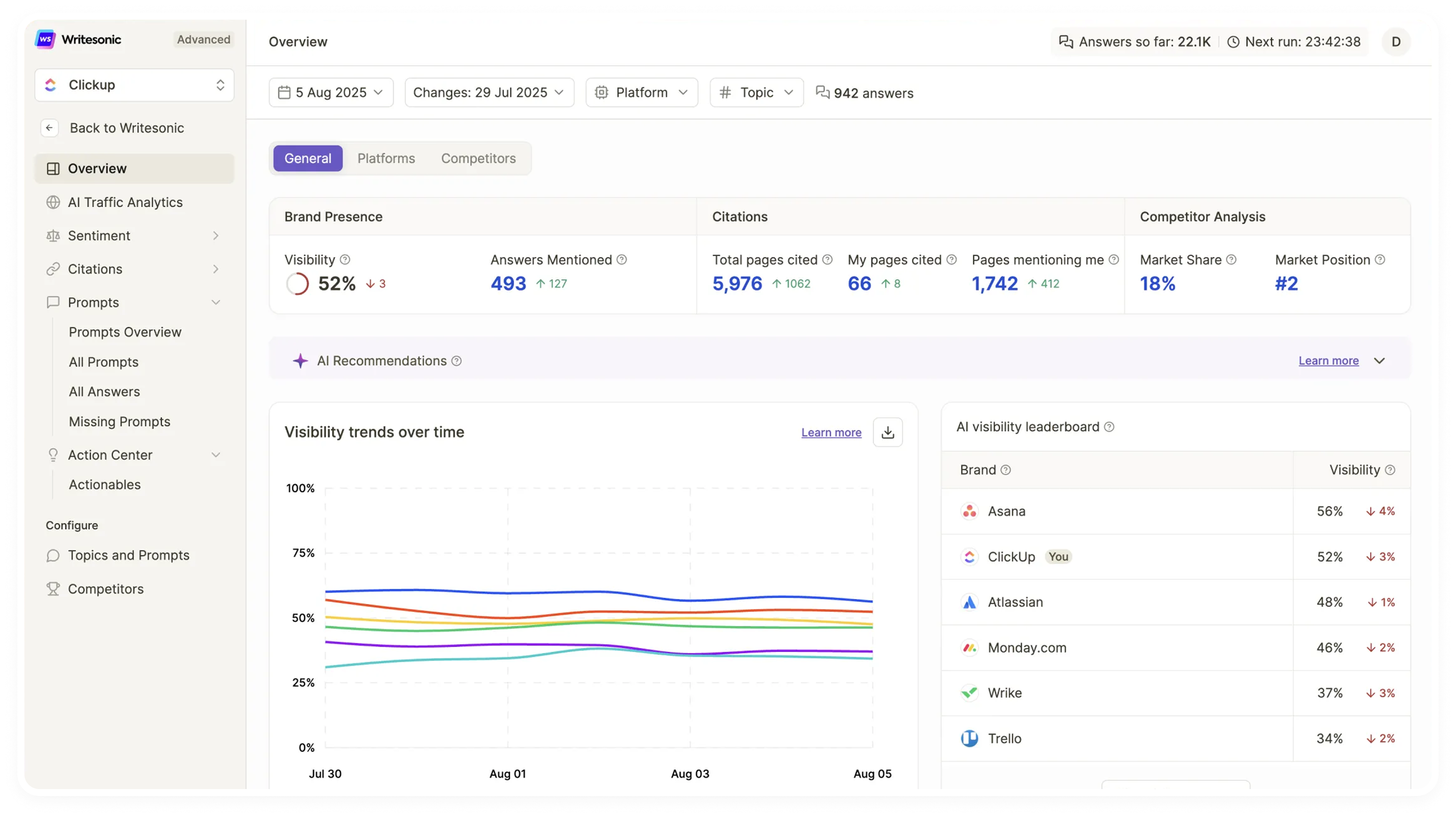
Task: Click Back to Writesonic link
Action: (x=127, y=128)
